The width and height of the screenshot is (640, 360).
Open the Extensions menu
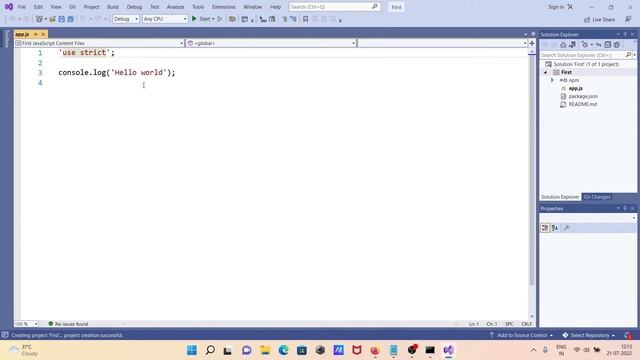click(224, 7)
